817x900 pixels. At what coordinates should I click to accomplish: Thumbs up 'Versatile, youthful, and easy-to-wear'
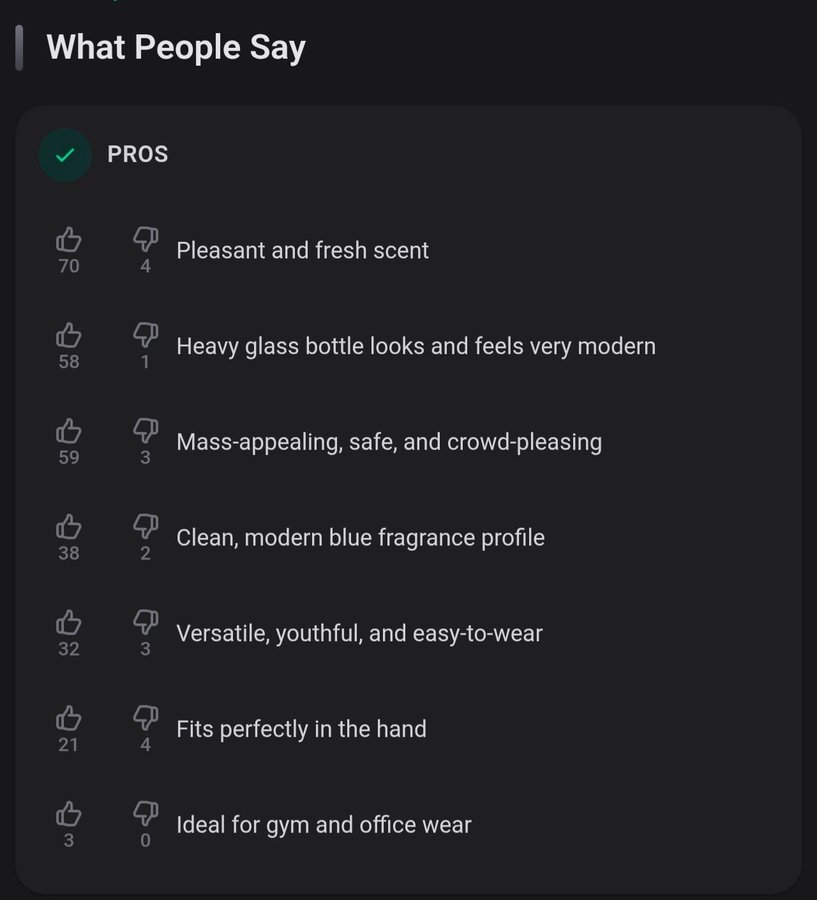click(68, 622)
